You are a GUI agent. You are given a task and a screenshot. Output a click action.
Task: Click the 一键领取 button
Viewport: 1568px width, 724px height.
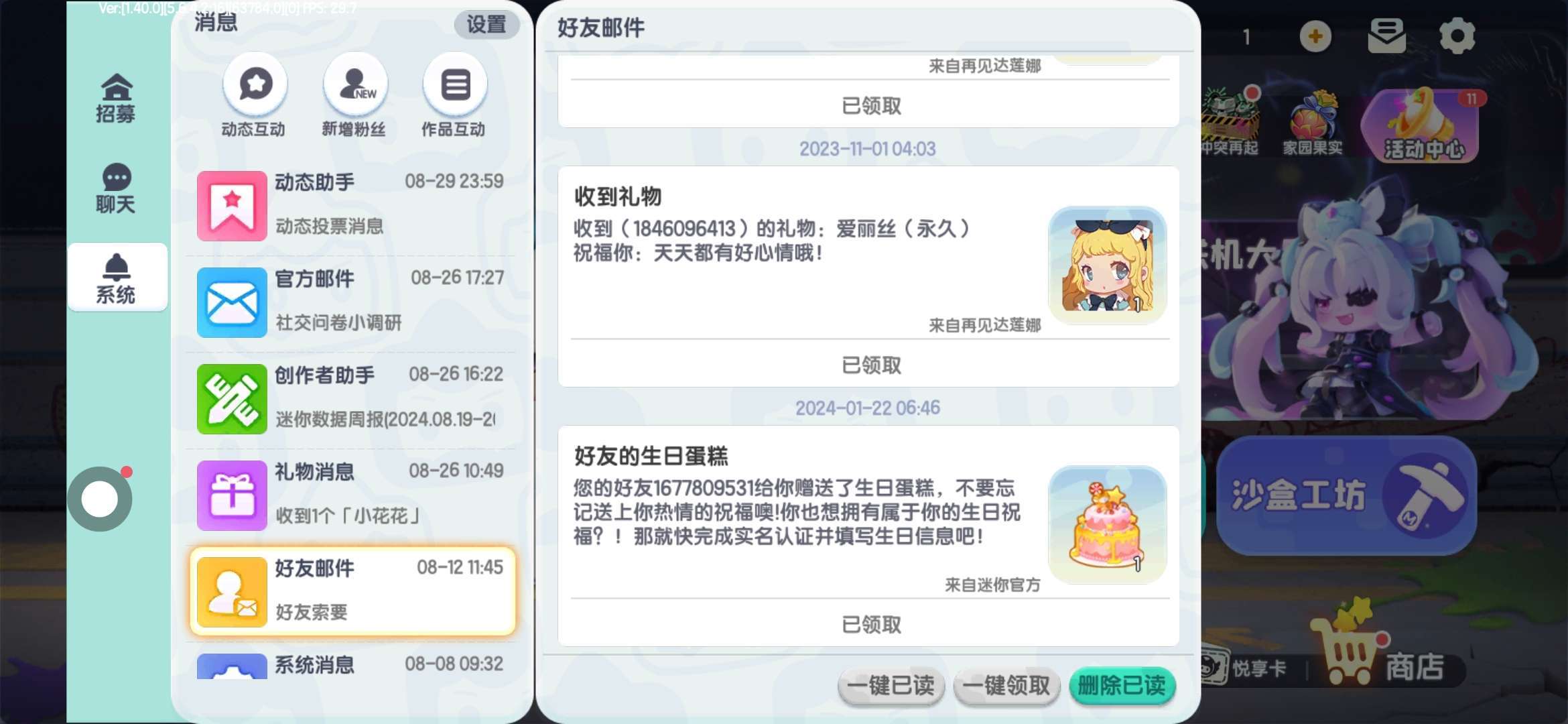1006,686
